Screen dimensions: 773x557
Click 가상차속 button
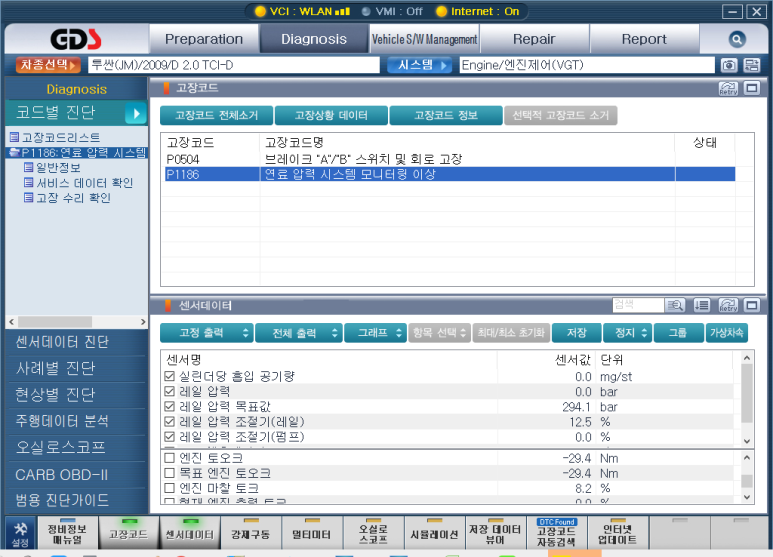click(x=727, y=333)
